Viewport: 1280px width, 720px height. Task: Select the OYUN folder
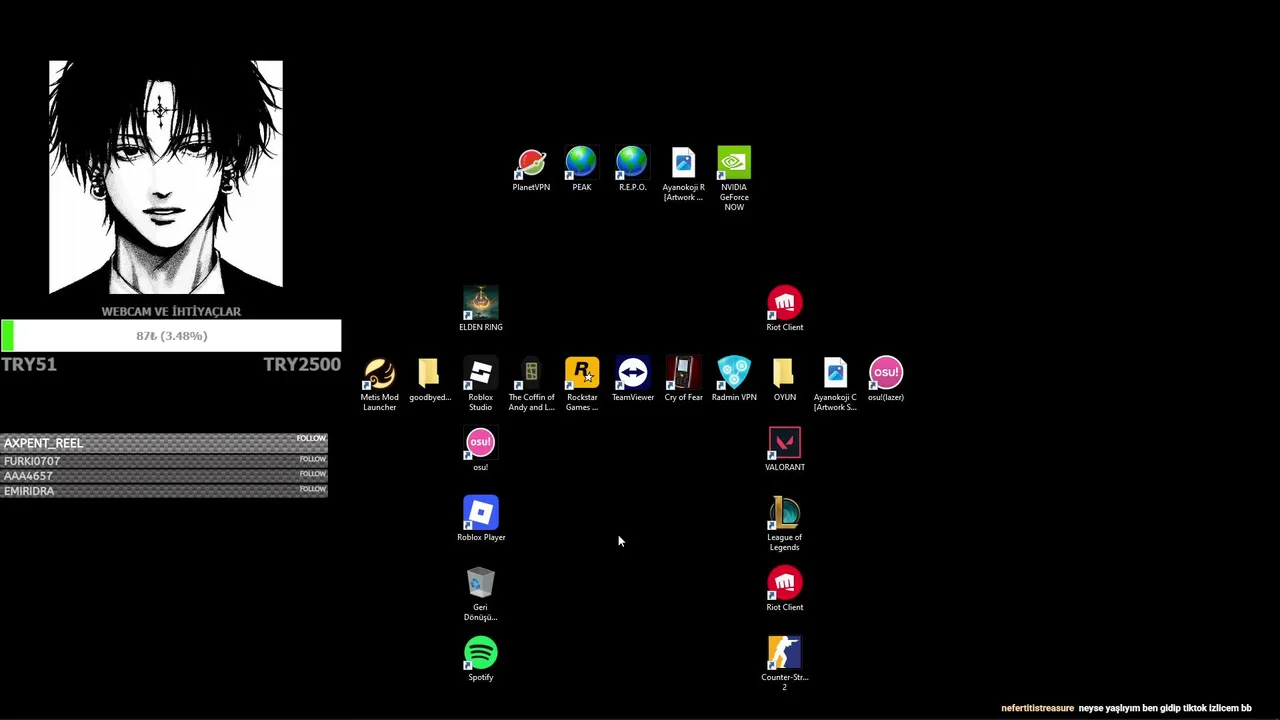pyautogui.click(x=785, y=379)
